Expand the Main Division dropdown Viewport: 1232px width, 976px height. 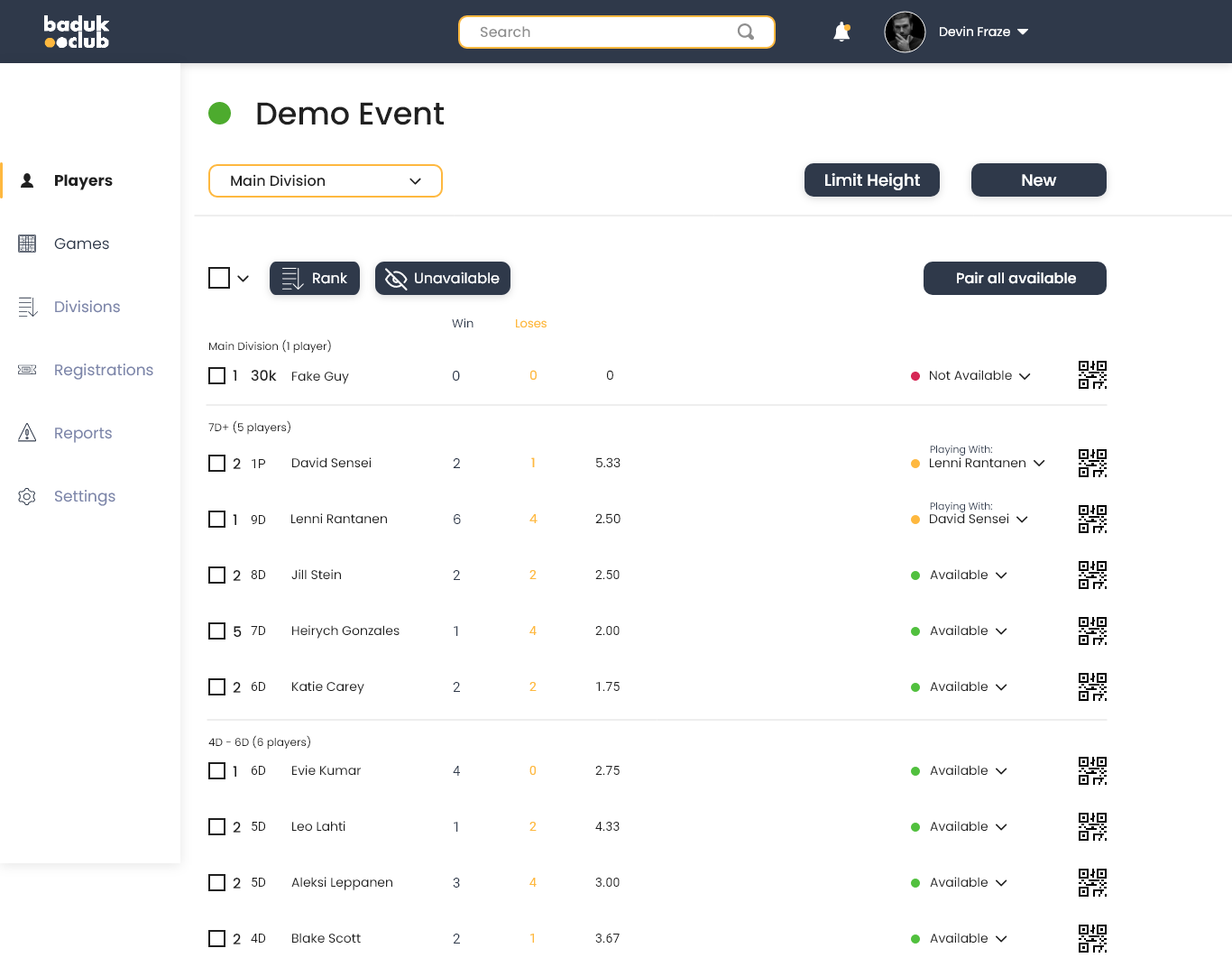point(326,180)
